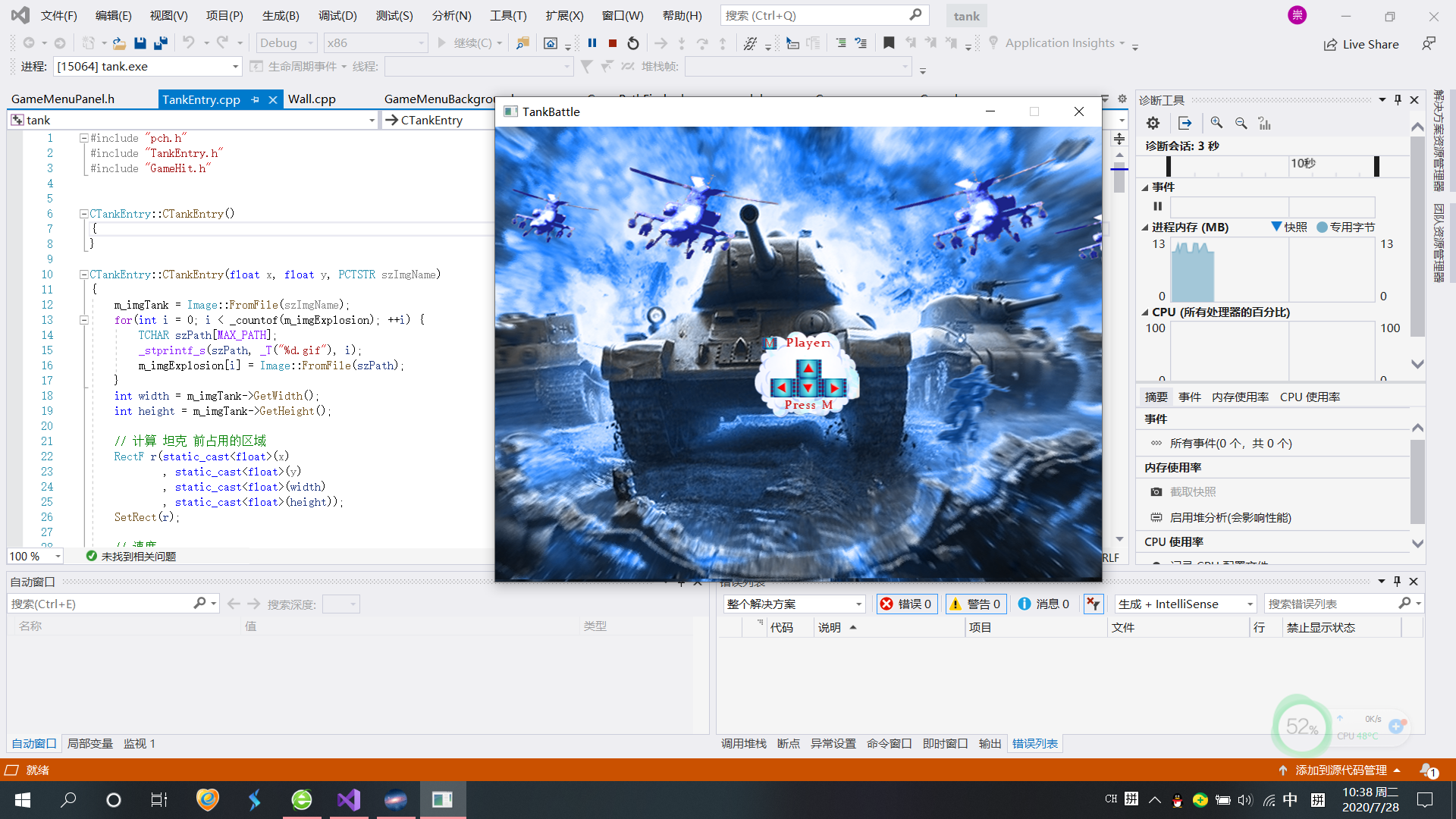Image resolution: width=1456 pixels, height=819 pixels.
Task: Switch to the Wall.cpp tab
Action: click(312, 98)
